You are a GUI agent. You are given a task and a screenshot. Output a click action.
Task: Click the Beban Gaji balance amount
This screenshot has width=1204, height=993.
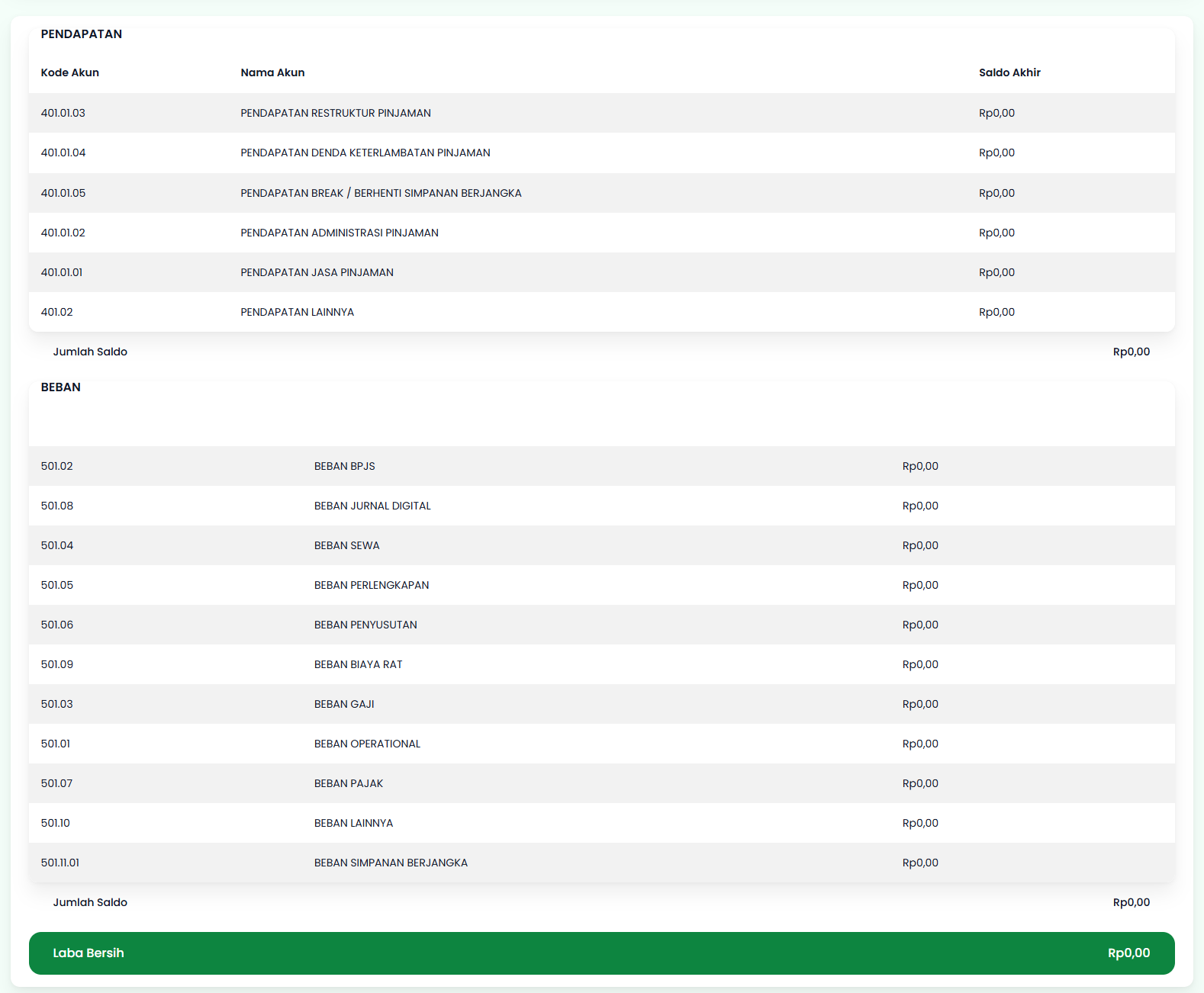920,704
